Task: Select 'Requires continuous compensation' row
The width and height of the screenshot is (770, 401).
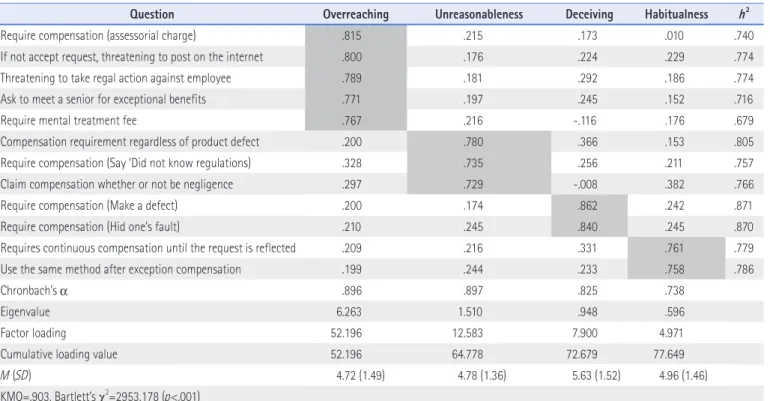Action: pos(382,248)
